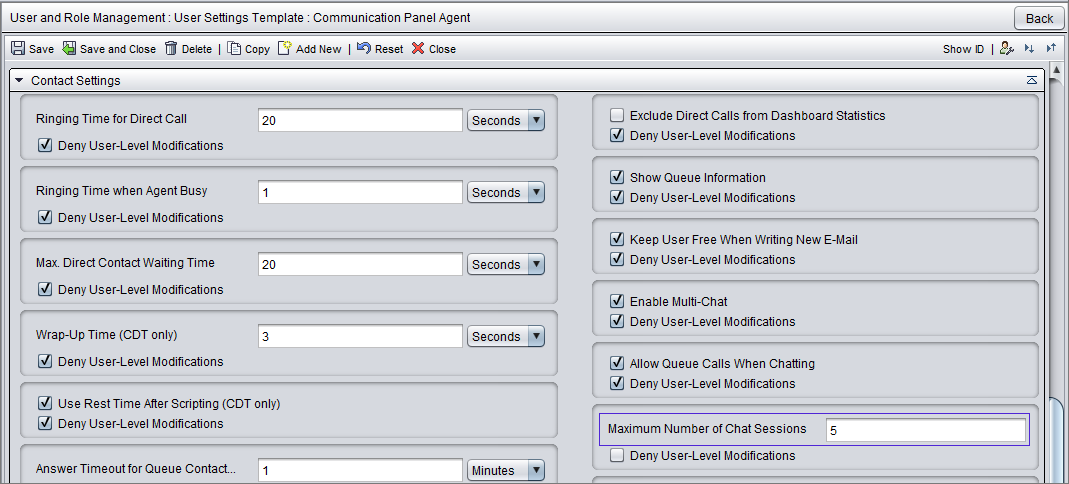1069x484 pixels.
Task: Click the red Close X icon
Action: 418,48
